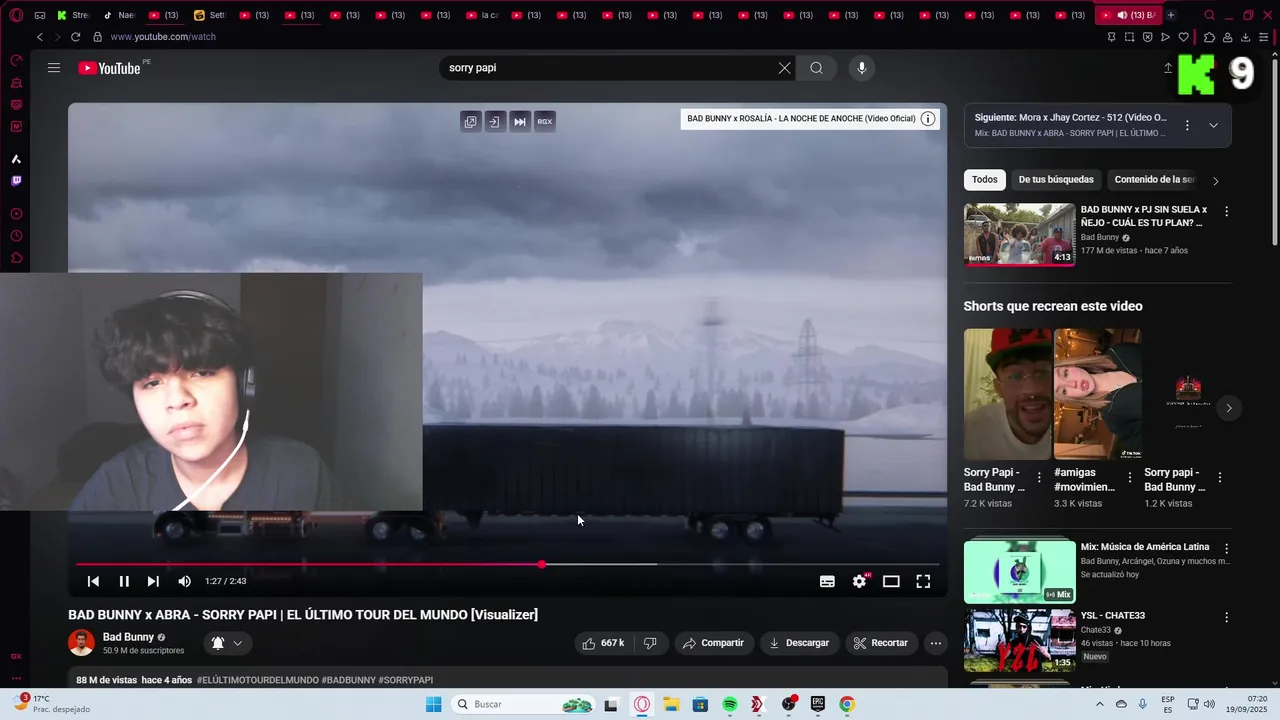This screenshot has width=1280, height=720.
Task: Show more filter chips arrow
Action: click(x=1215, y=181)
